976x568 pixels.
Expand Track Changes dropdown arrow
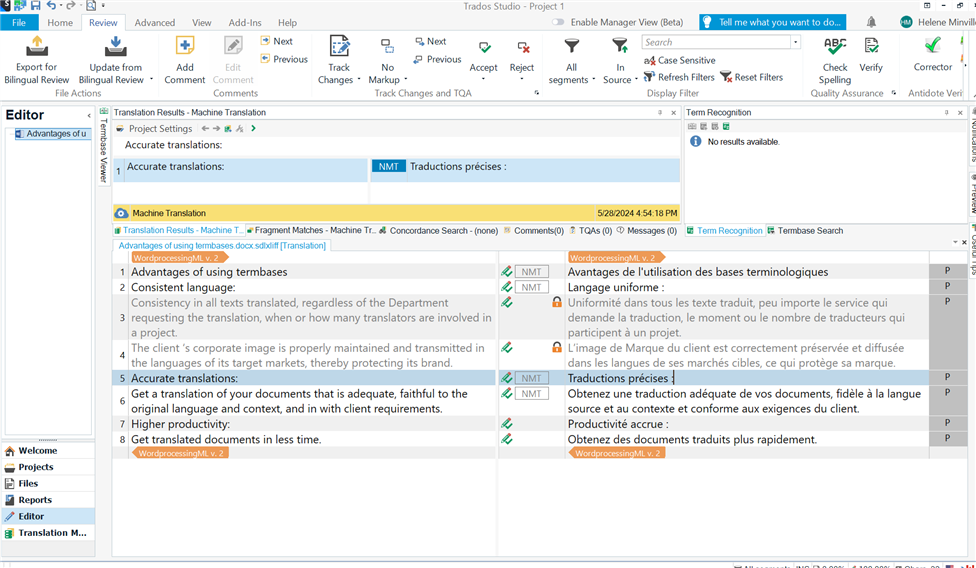[360, 80]
